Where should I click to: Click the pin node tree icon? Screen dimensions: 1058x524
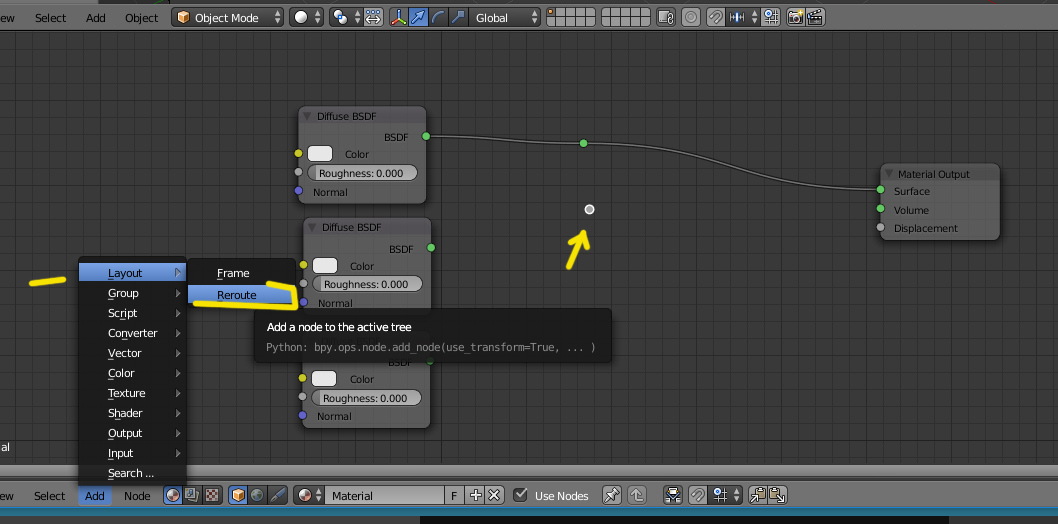(611, 495)
